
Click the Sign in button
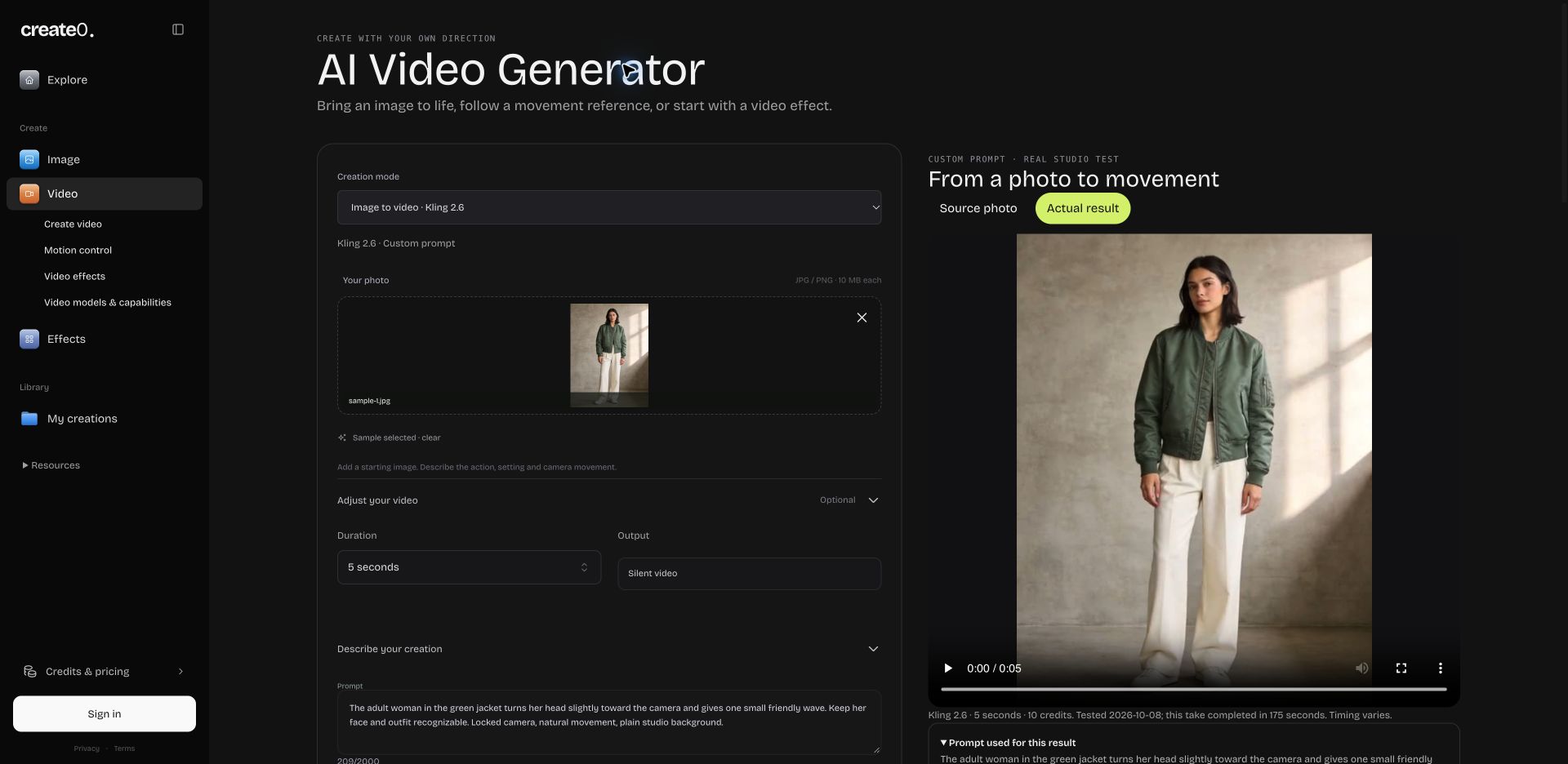105,713
